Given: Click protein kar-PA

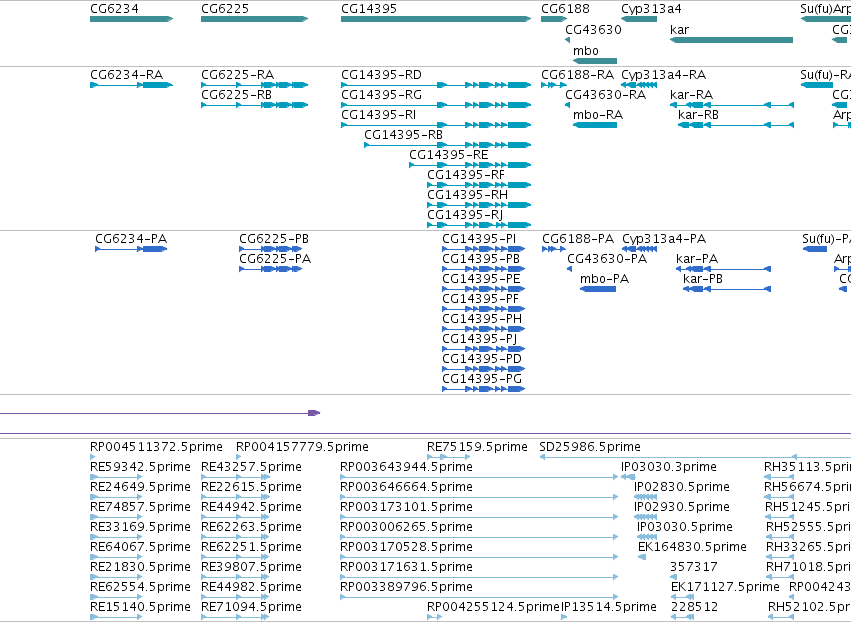Looking at the screenshot, I should pos(697,259).
